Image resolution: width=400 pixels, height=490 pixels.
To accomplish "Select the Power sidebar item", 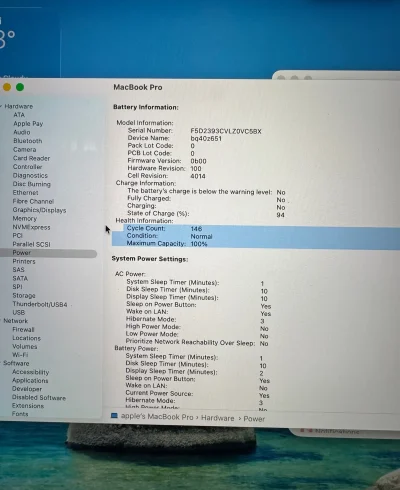I will pyautogui.click(x=48, y=253).
